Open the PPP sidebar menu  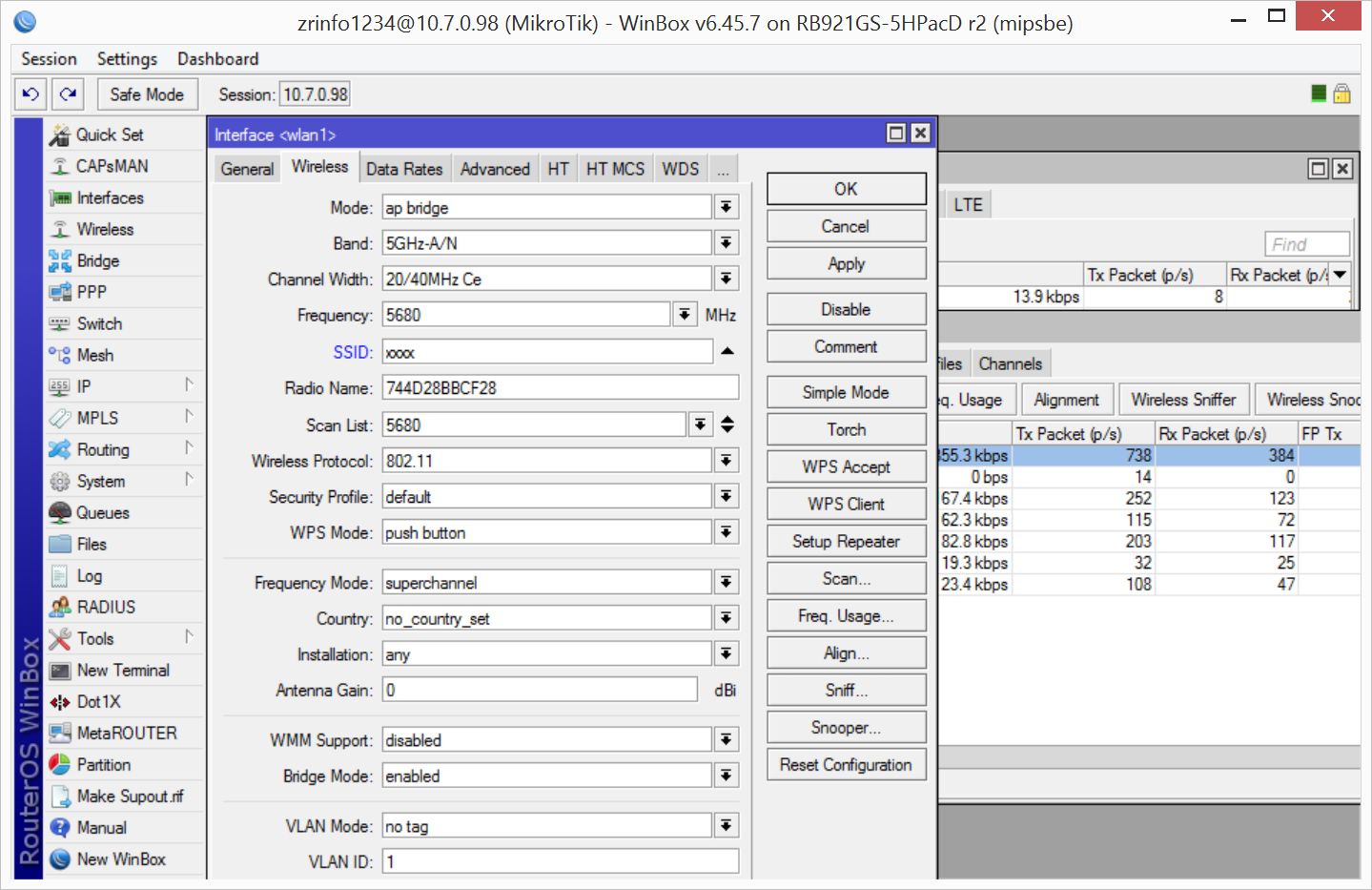click(x=125, y=292)
